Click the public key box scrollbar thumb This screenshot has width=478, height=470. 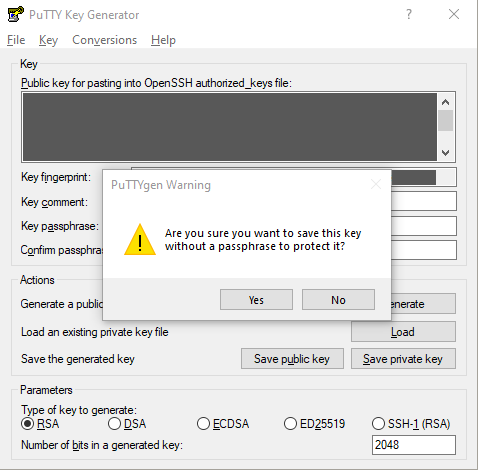[446, 120]
